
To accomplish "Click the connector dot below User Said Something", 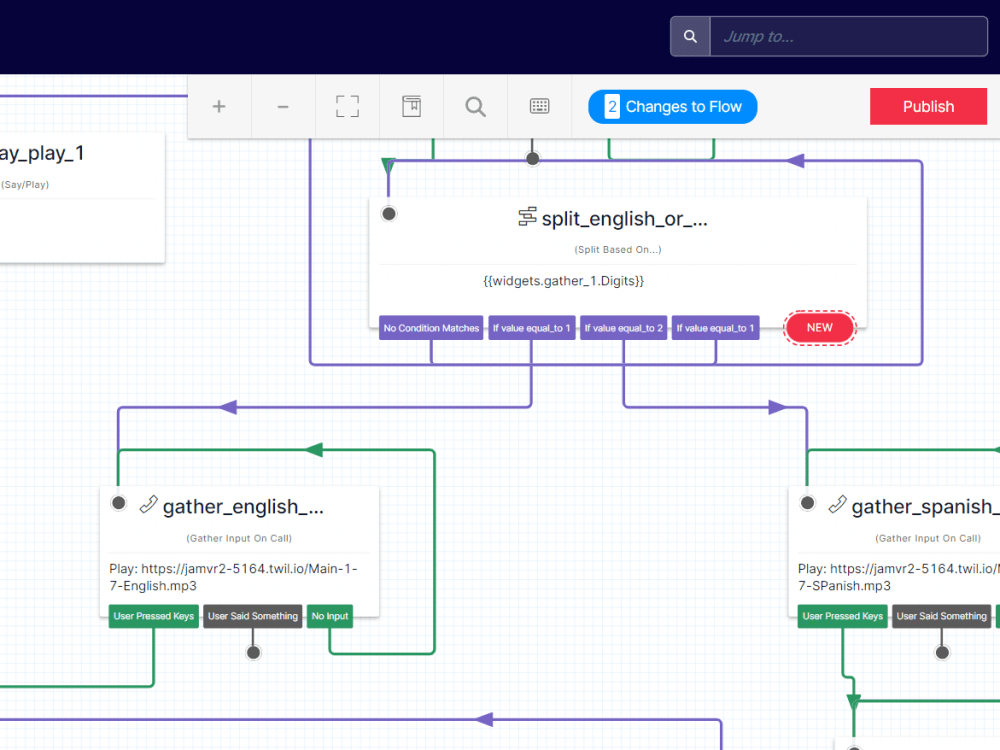I will pos(253,651).
